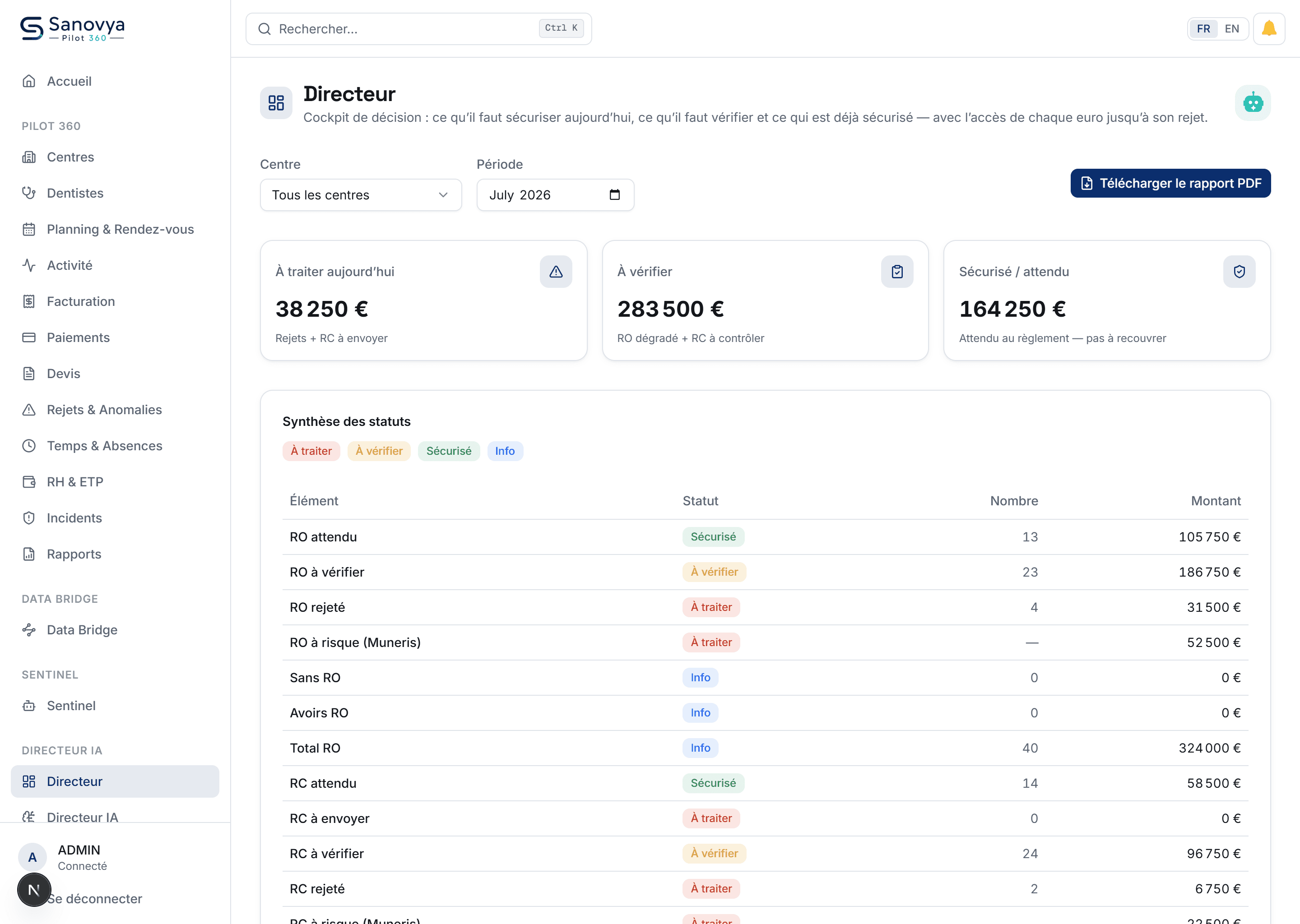Click the search magnifier icon
Viewport: 1300px width, 924px height.
[x=264, y=28]
